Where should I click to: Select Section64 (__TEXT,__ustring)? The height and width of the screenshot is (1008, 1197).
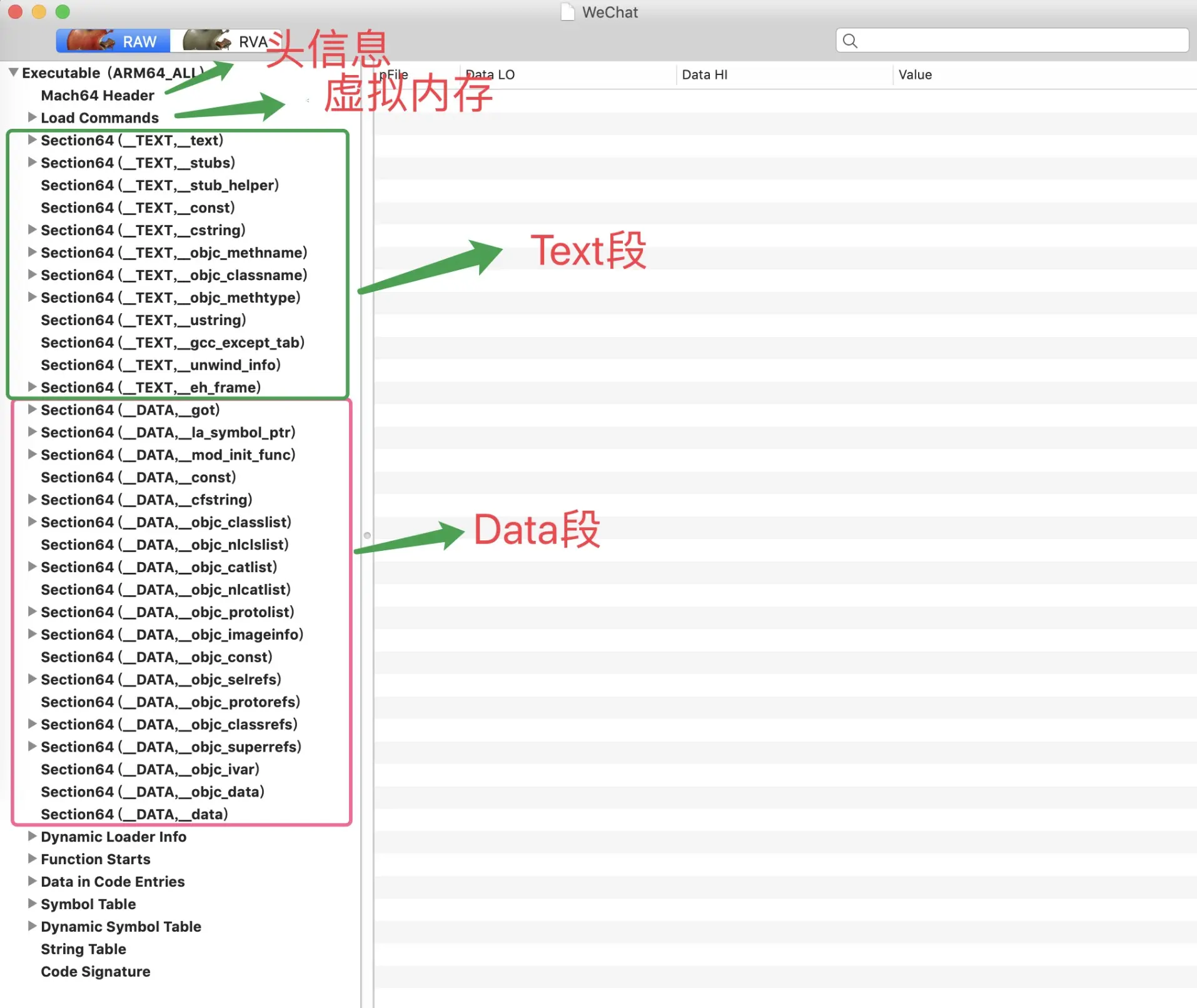(144, 320)
